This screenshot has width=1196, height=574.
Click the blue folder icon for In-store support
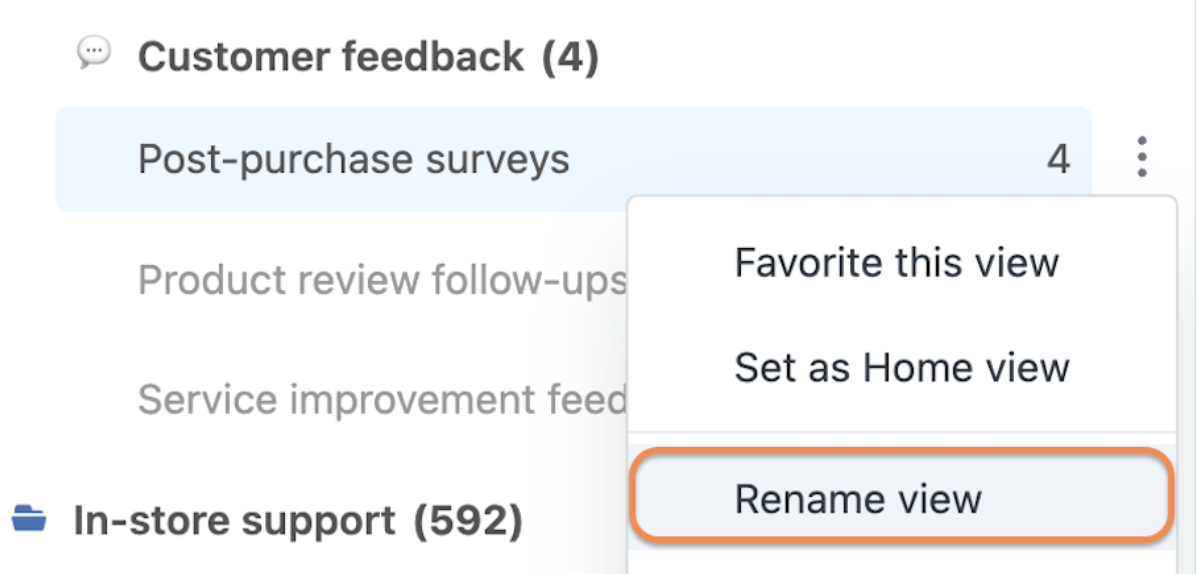29,519
